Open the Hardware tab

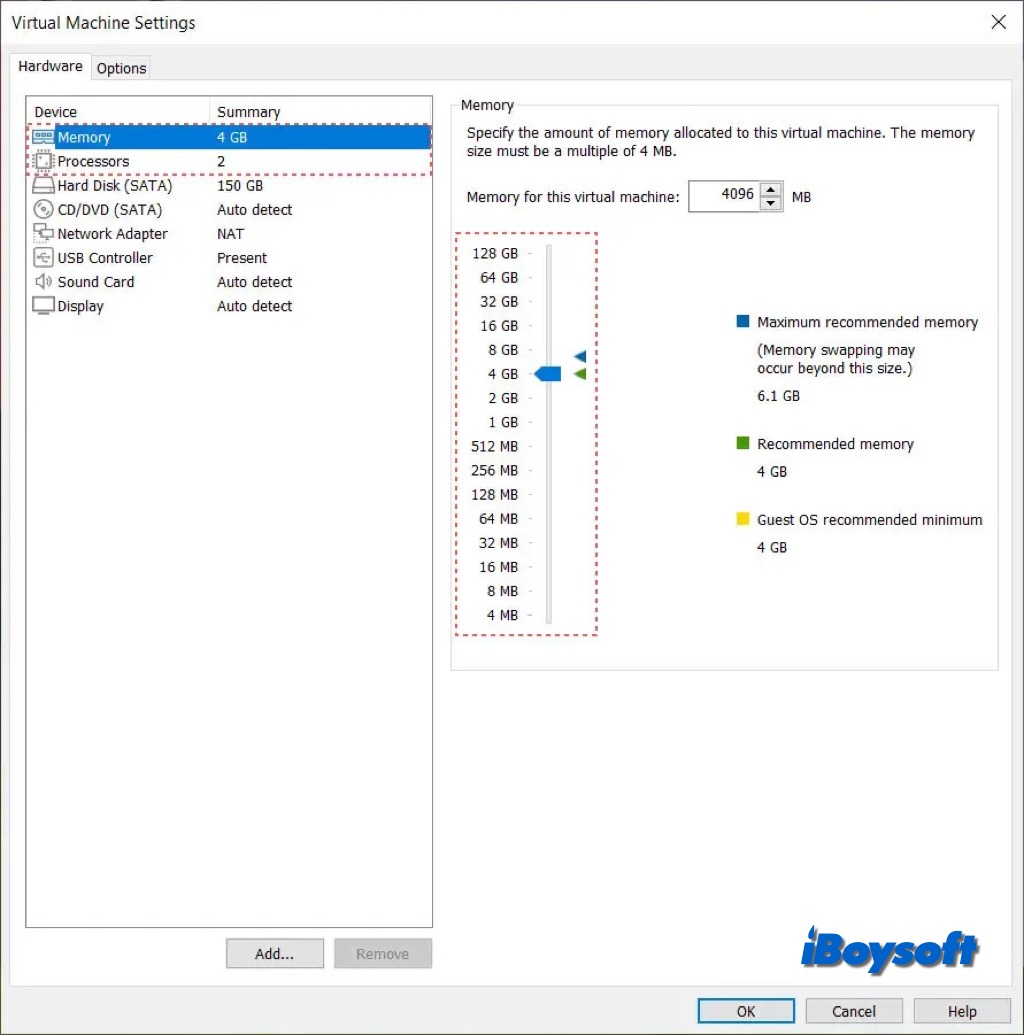click(50, 66)
